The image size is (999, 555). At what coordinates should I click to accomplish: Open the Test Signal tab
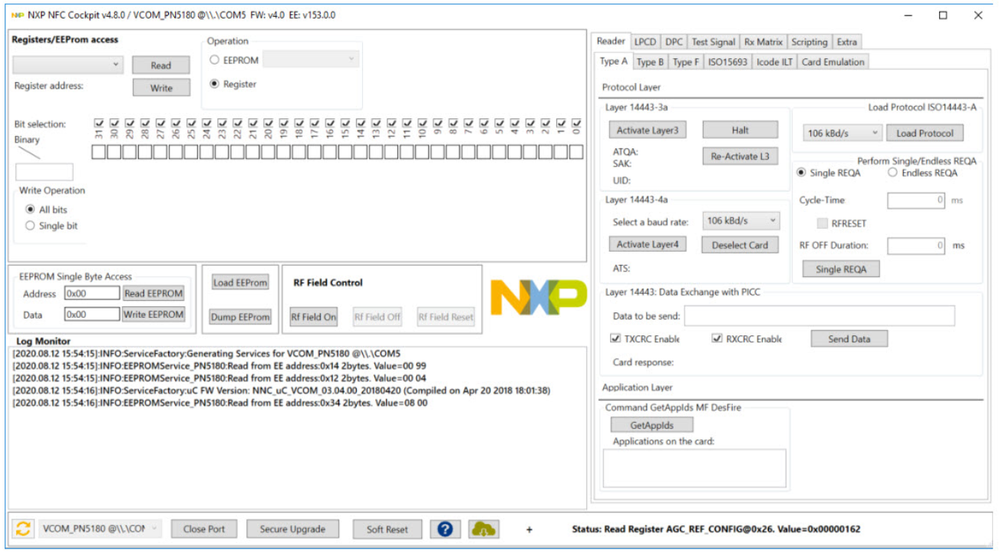[713, 41]
